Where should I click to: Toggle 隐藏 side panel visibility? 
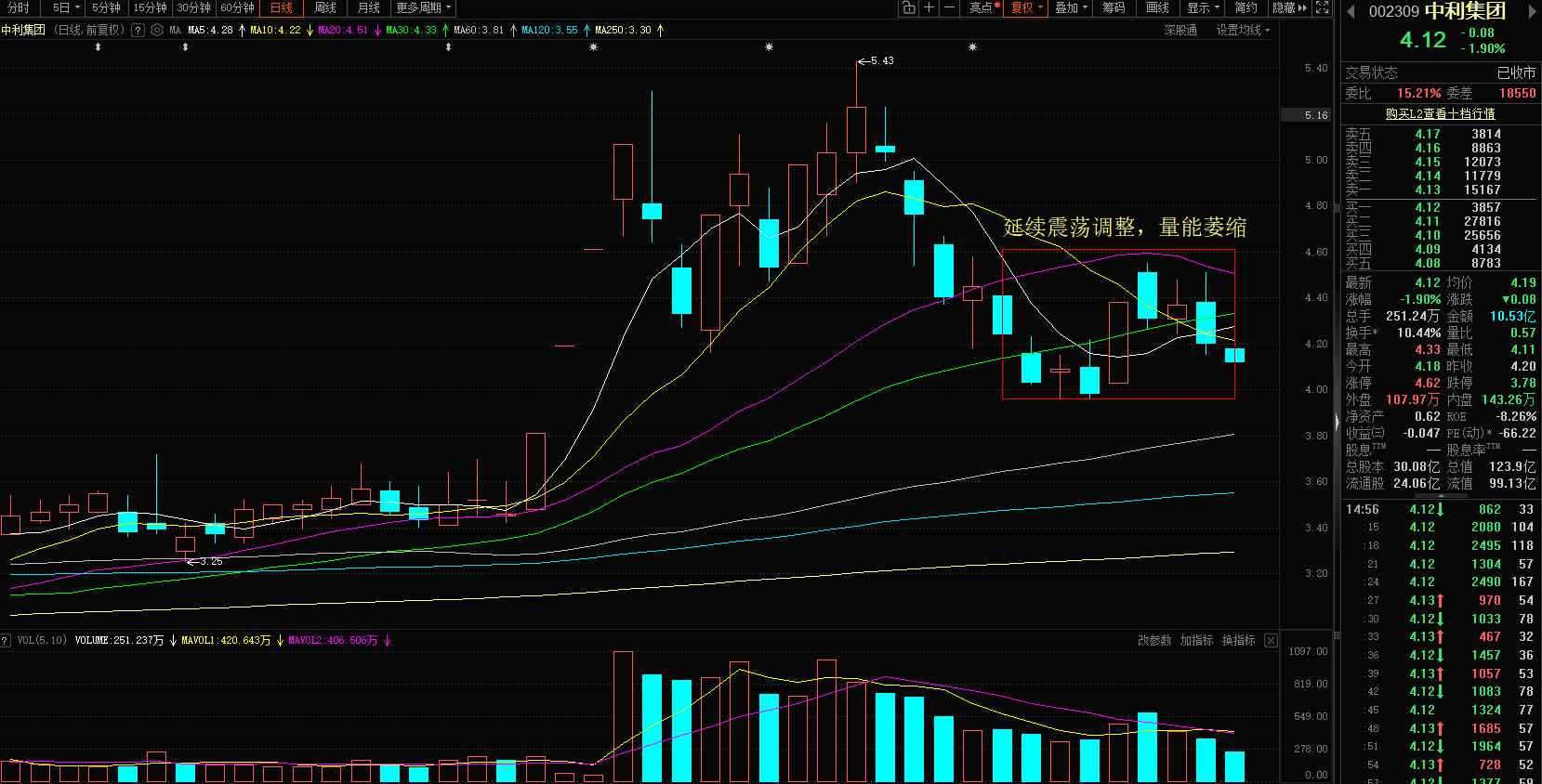pos(1289,7)
